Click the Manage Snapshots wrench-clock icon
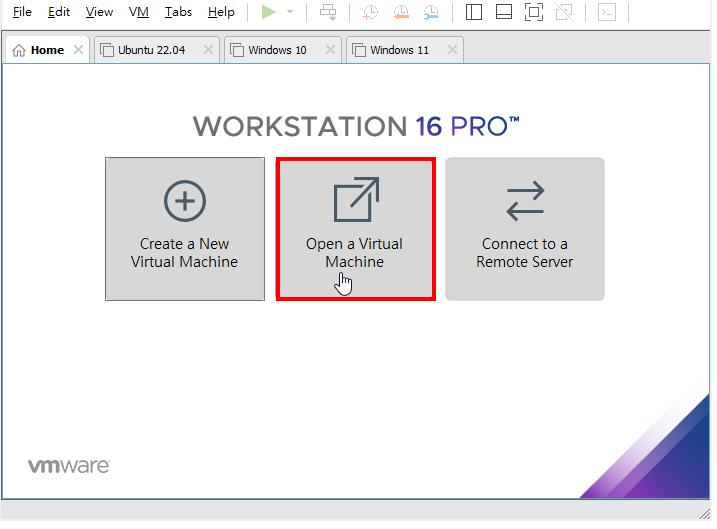The image size is (717, 529). (431, 12)
